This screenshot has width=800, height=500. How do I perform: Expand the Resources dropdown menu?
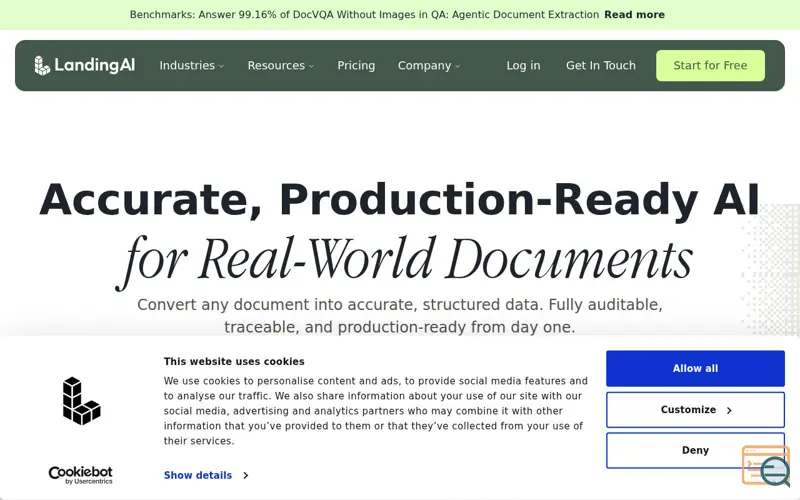281,65
